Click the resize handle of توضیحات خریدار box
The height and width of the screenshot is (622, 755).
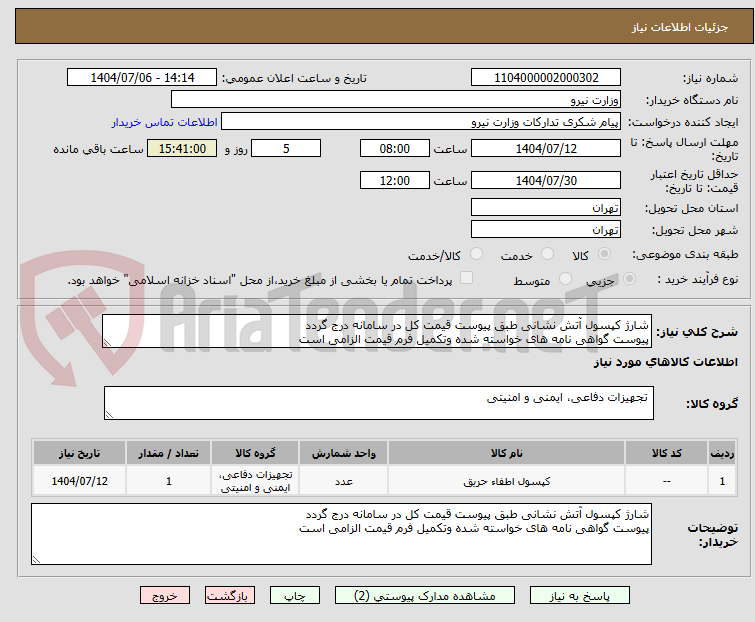(36, 559)
